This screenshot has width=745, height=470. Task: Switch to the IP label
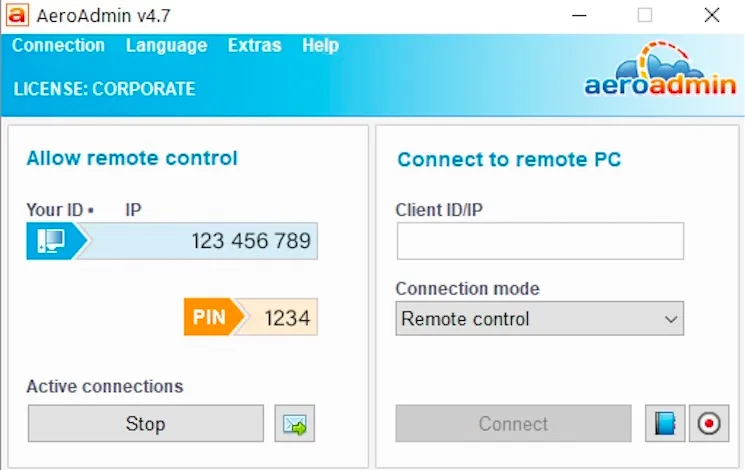pos(133,210)
